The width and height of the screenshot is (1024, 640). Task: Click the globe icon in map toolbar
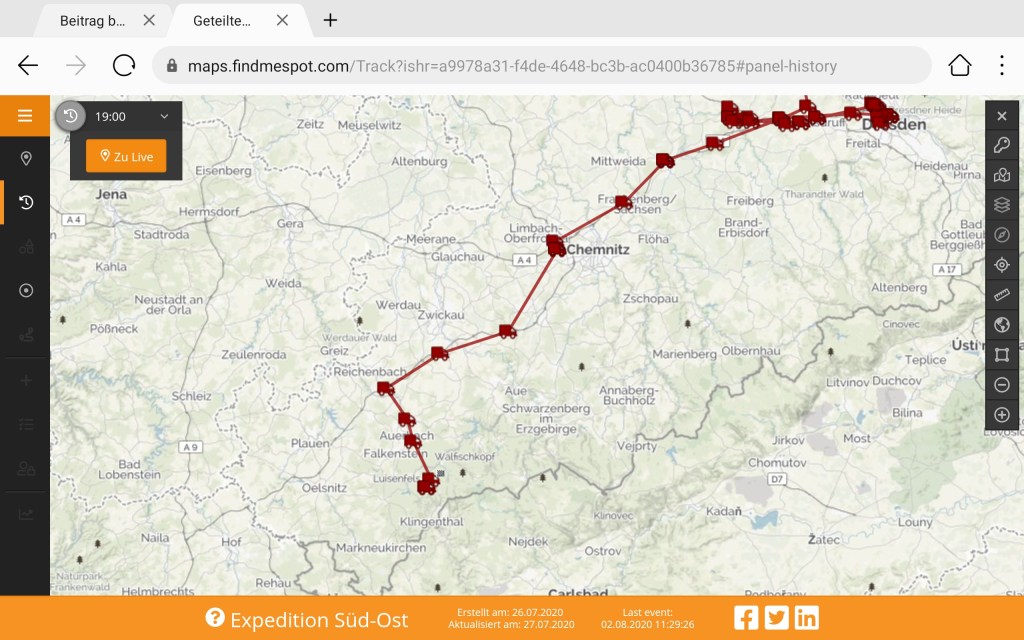tap(1002, 325)
